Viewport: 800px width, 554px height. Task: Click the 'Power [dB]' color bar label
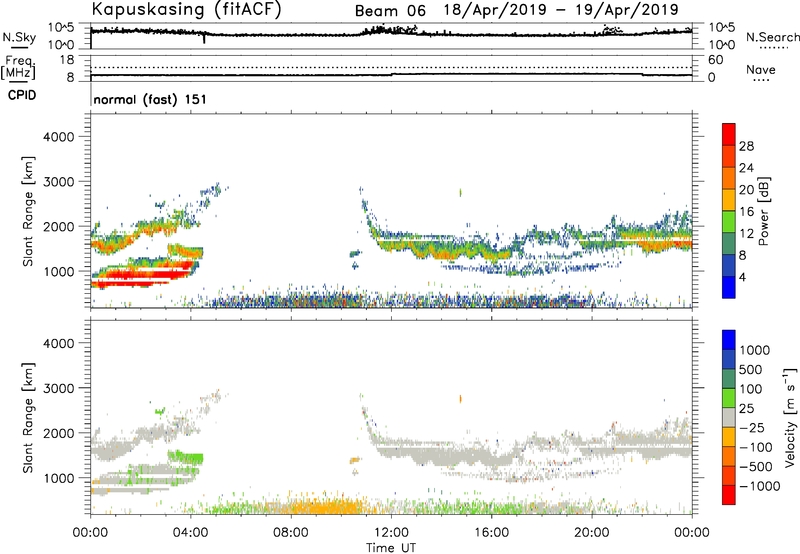[x=763, y=211]
